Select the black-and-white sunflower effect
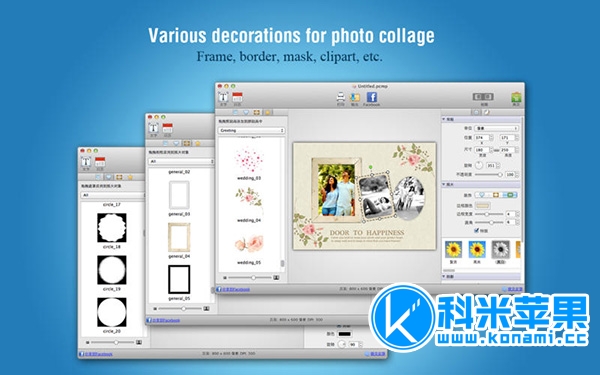 tap(501, 249)
